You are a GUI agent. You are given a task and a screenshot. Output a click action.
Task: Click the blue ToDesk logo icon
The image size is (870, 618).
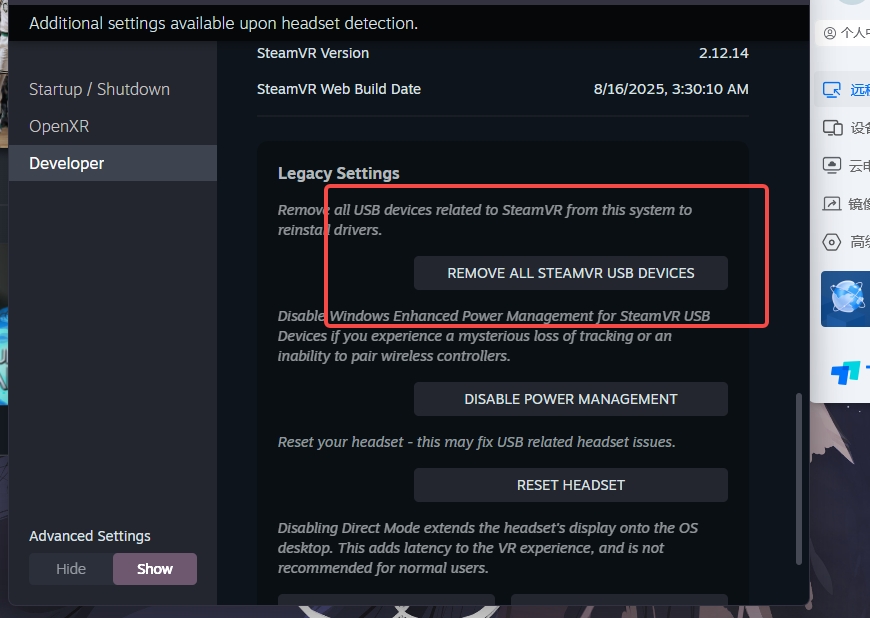[x=846, y=372]
